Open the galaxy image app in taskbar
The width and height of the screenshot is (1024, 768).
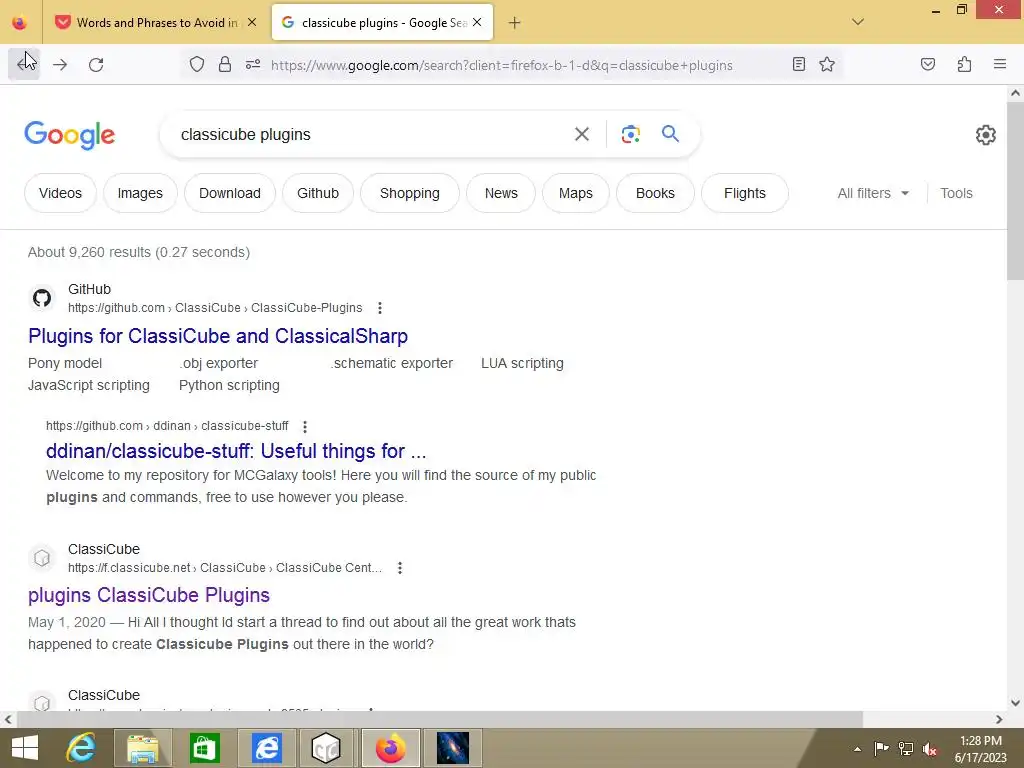[453, 748]
